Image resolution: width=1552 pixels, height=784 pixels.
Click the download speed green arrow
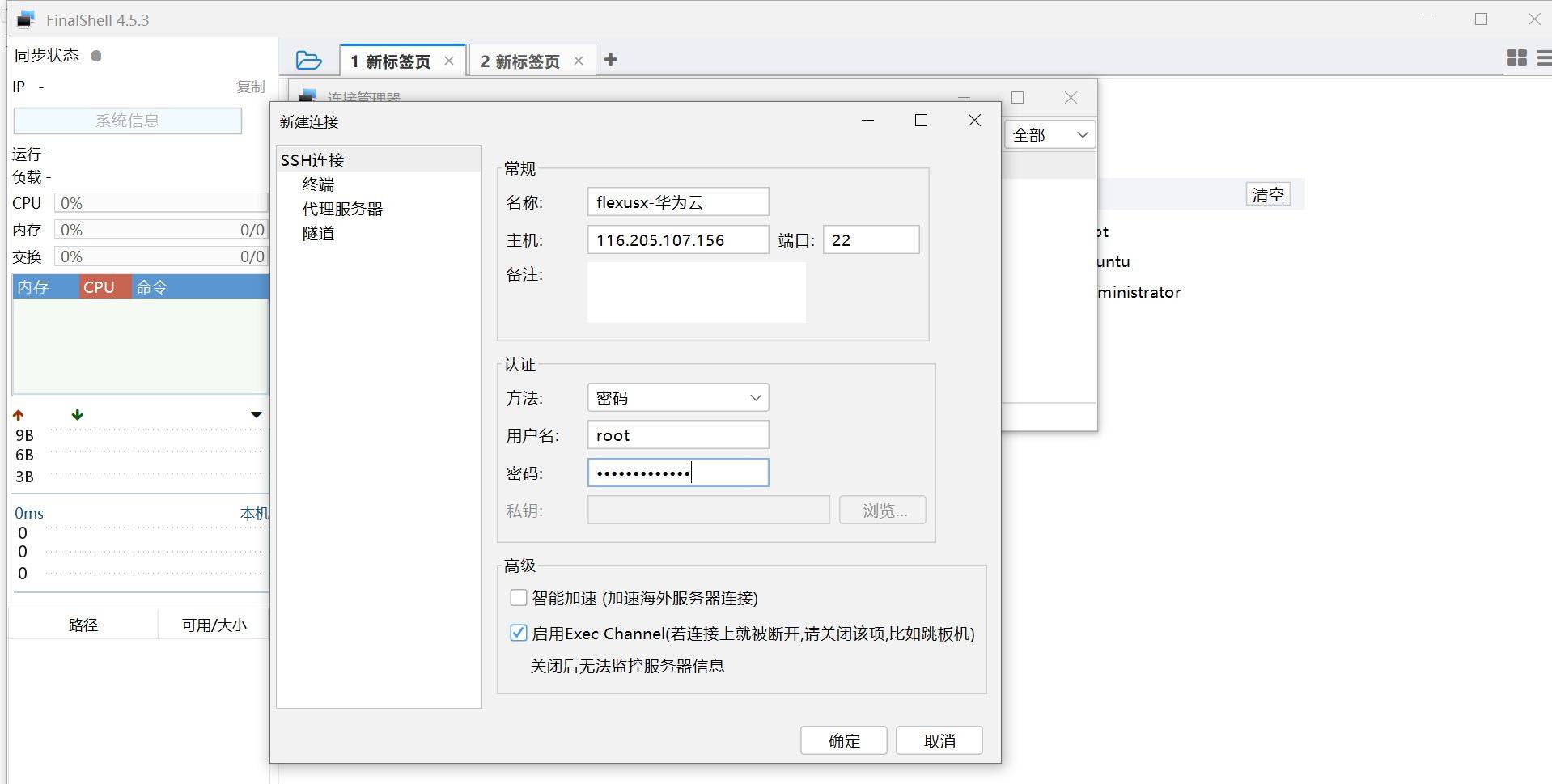[x=78, y=415]
